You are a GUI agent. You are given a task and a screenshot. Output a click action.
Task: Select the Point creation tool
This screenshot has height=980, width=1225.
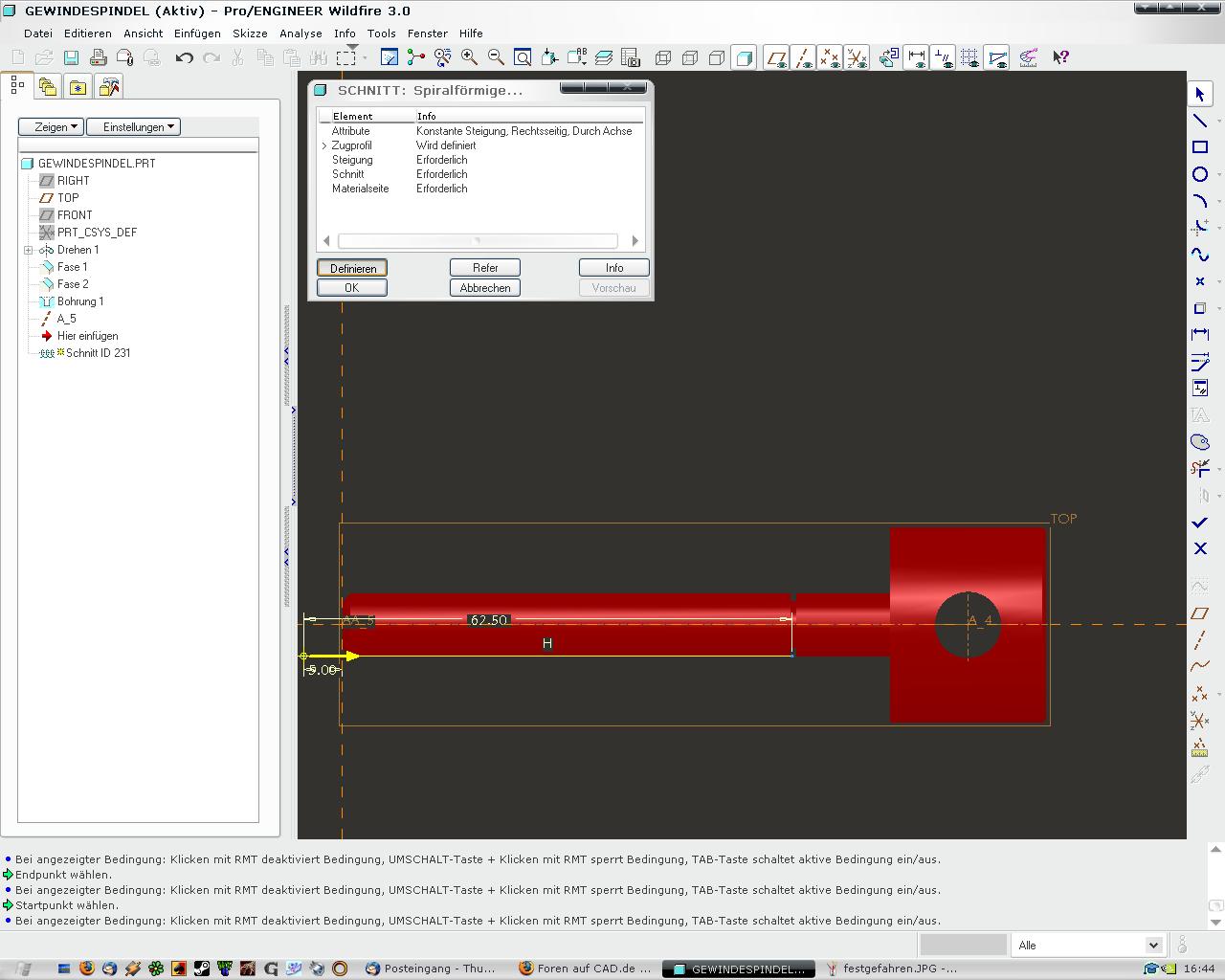click(1199, 281)
